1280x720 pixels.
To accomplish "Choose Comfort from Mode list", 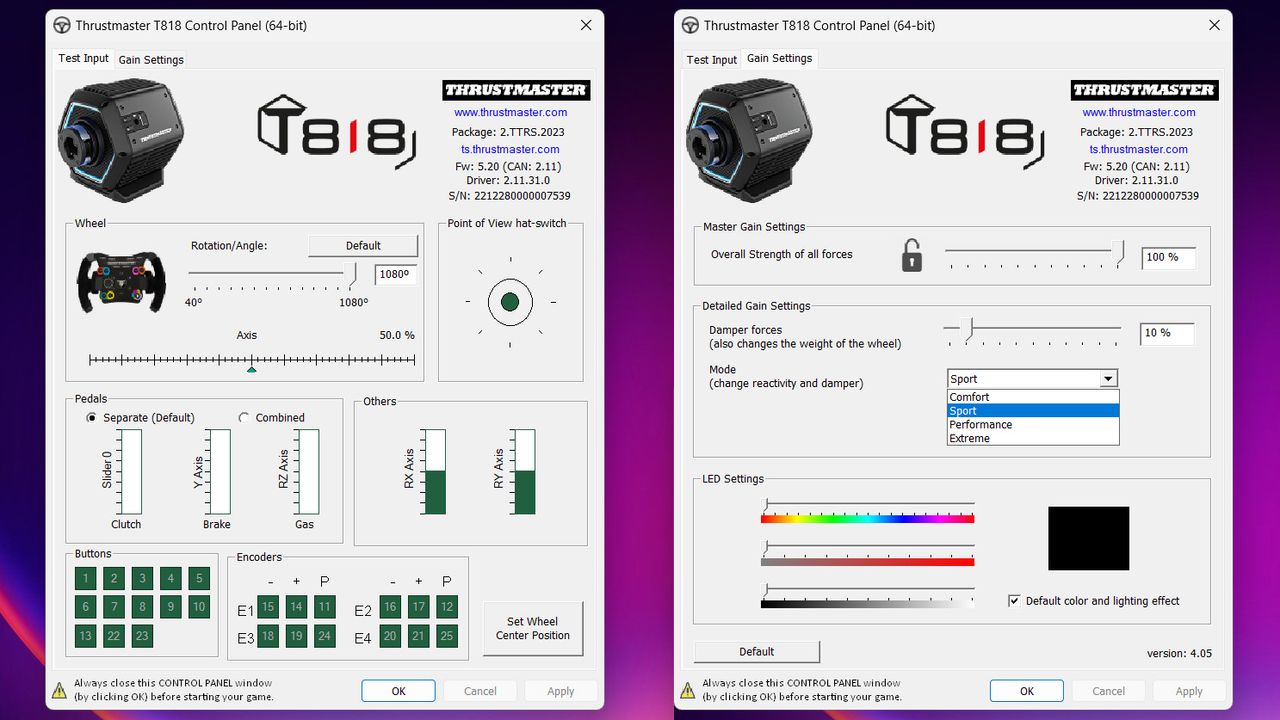I will (1033, 397).
